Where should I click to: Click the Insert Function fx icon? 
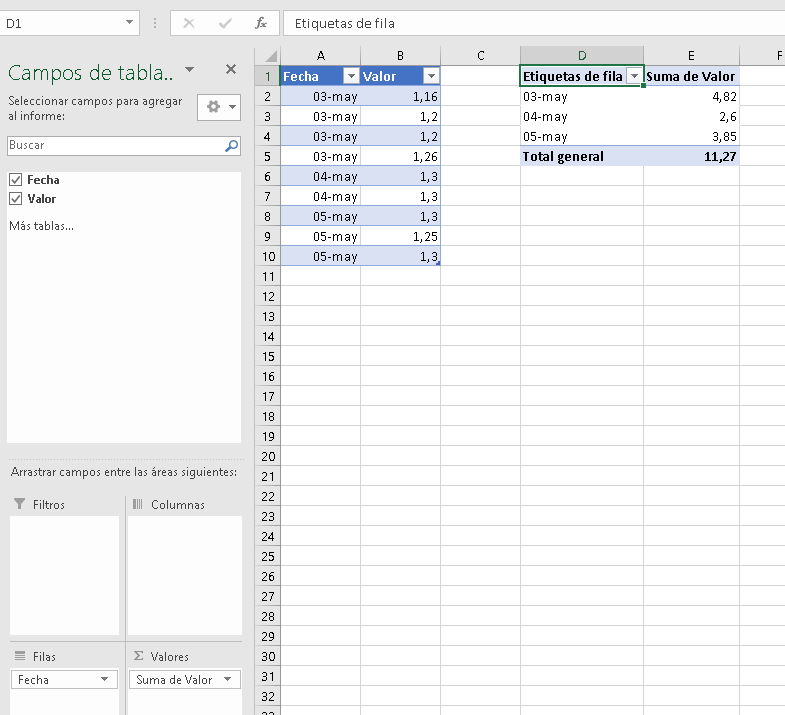click(x=260, y=23)
